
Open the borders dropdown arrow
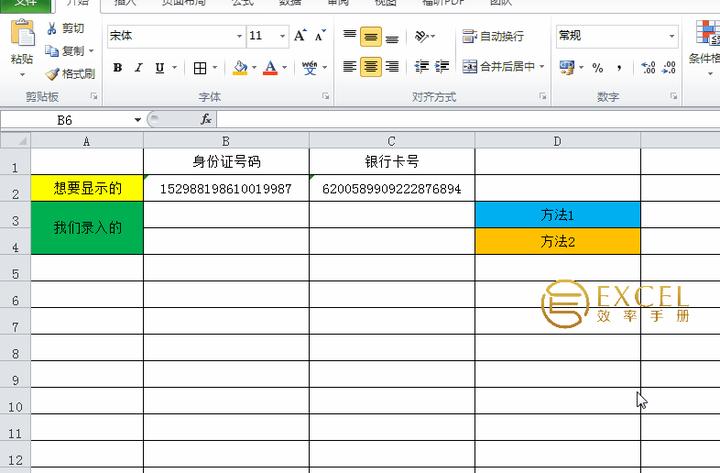215,68
